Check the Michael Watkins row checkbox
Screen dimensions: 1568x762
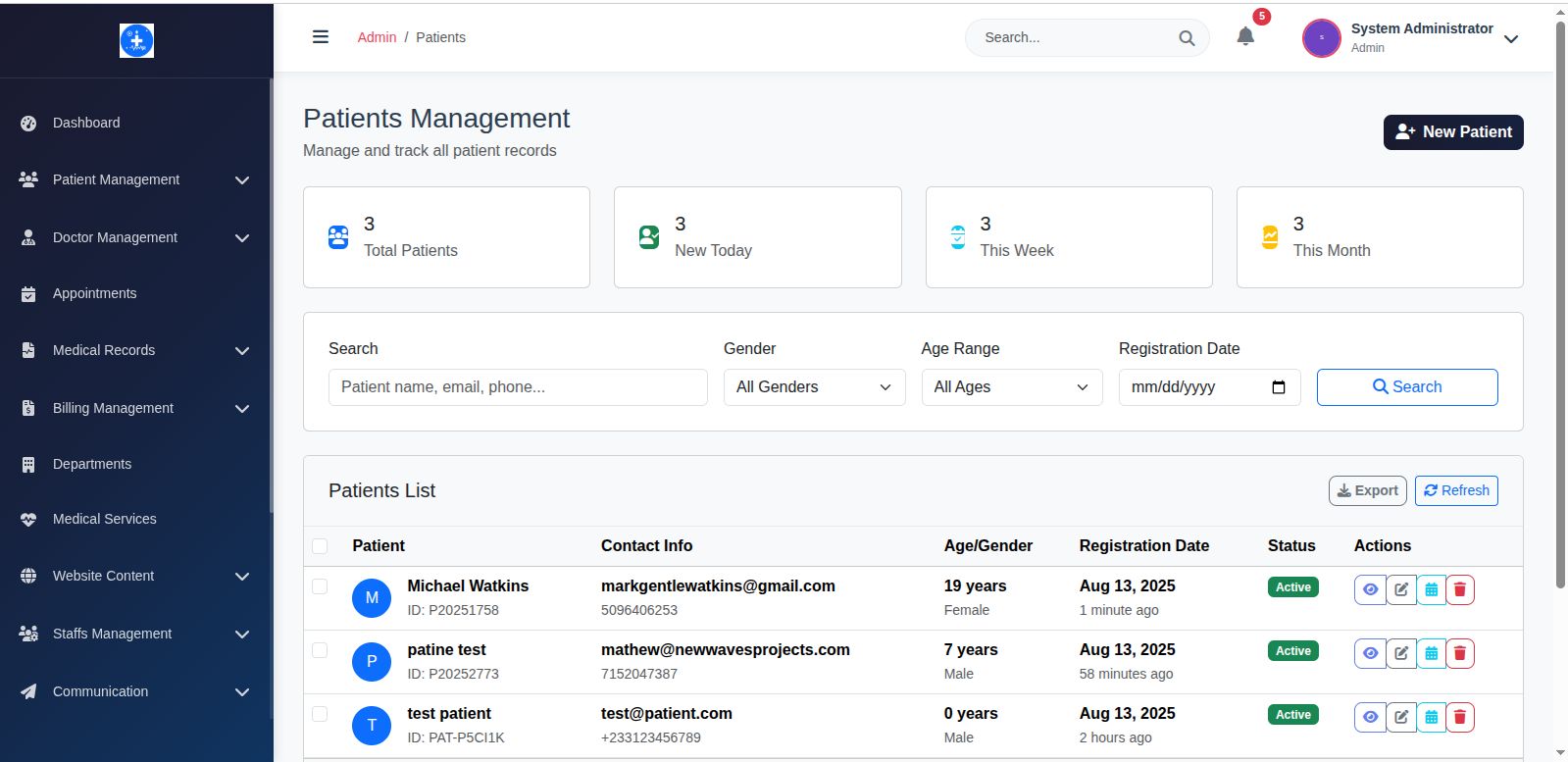pyautogui.click(x=320, y=586)
